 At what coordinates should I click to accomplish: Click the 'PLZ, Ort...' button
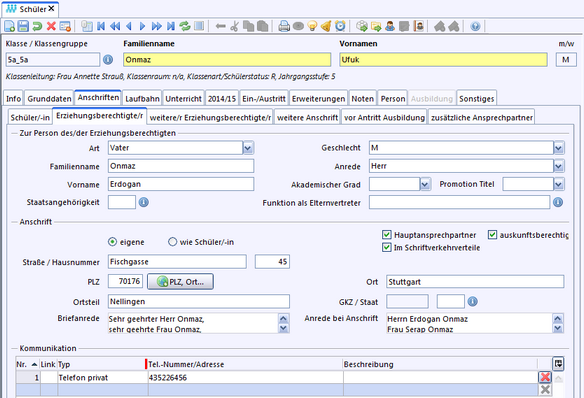pyautogui.click(x=180, y=282)
